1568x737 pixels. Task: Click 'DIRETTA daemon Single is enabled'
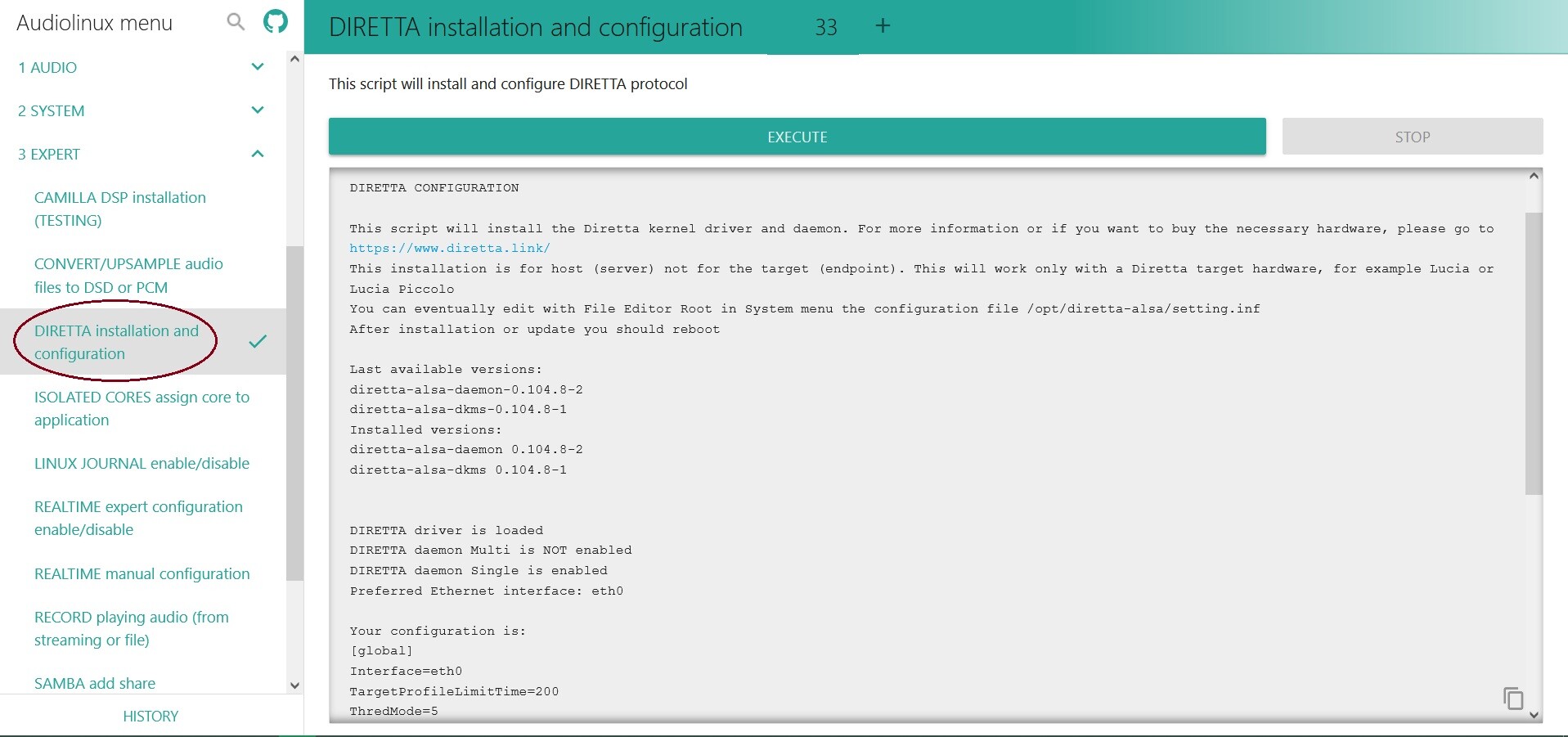coord(478,570)
